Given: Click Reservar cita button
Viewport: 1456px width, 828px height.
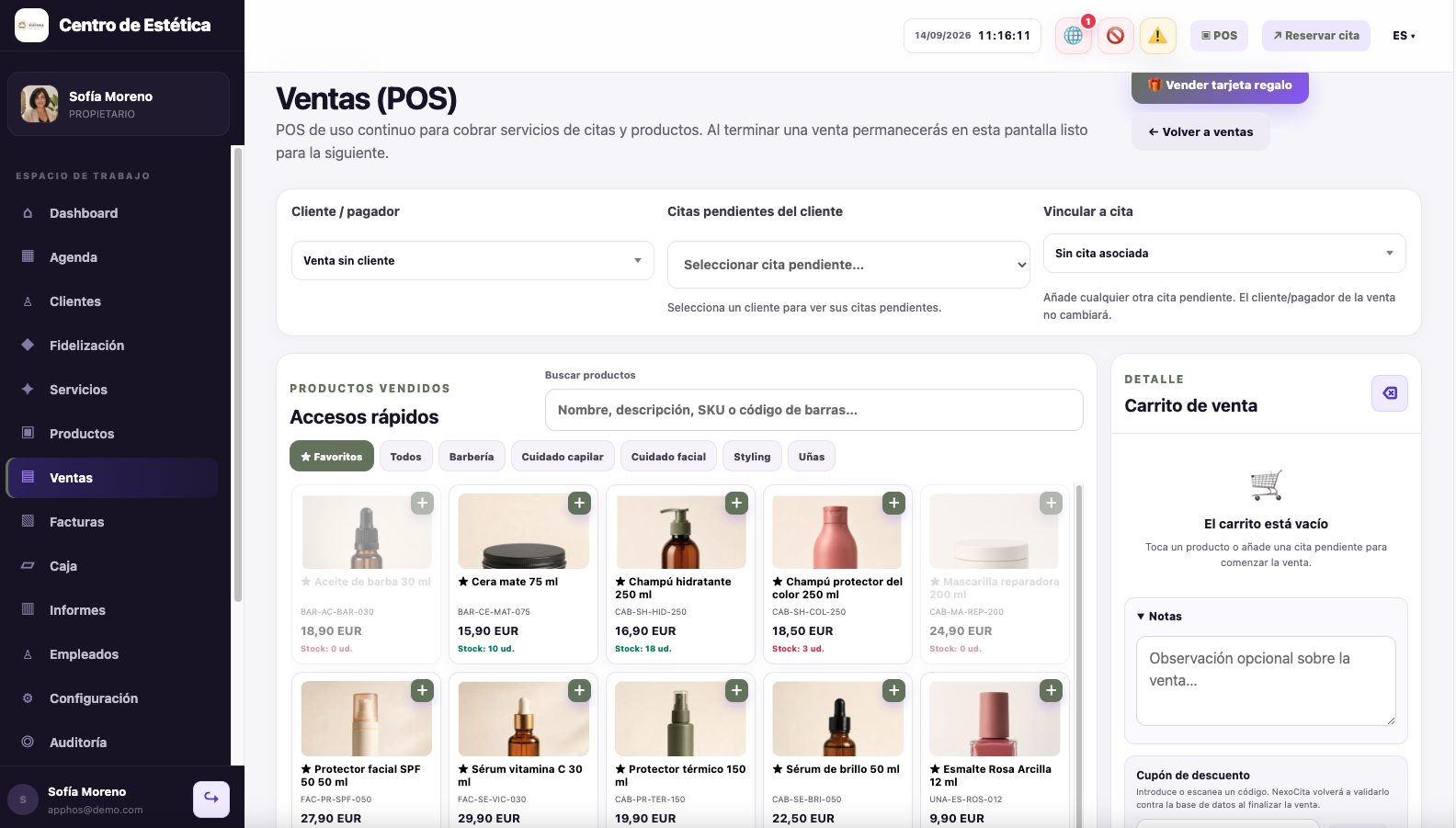Looking at the screenshot, I should (x=1316, y=36).
